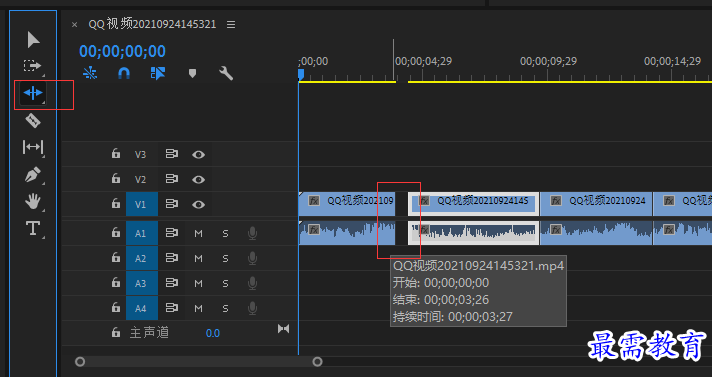Select the Ripple Edit tool
The width and height of the screenshot is (712, 377).
pos(33,93)
